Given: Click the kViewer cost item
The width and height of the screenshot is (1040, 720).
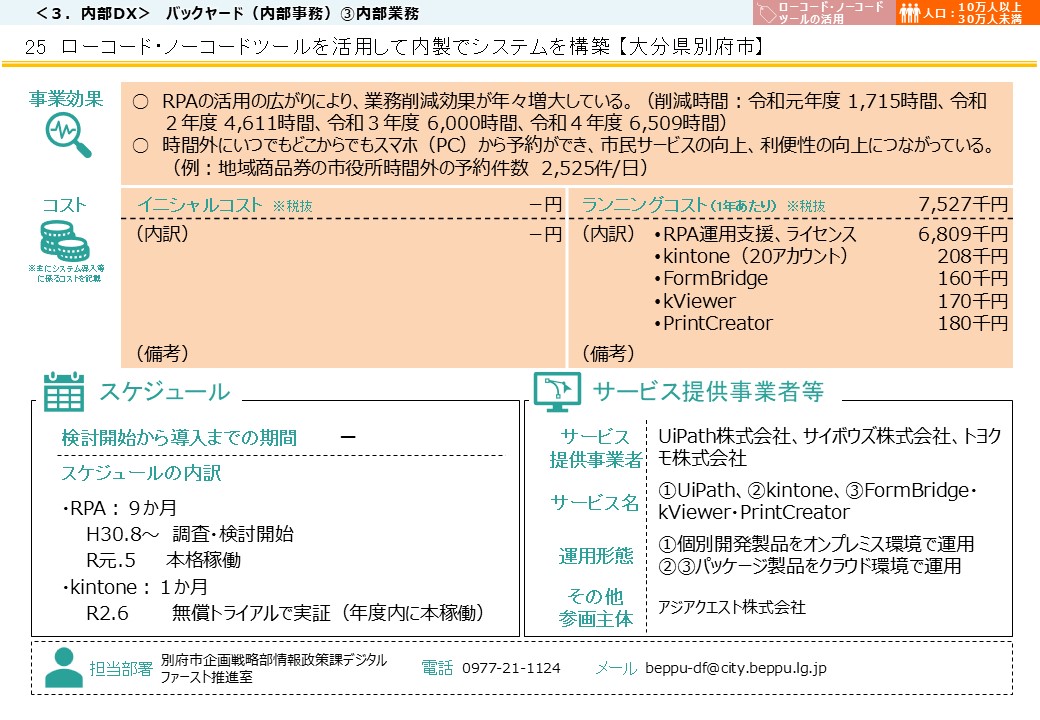Looking at the screenshot, I should point(694,301).
